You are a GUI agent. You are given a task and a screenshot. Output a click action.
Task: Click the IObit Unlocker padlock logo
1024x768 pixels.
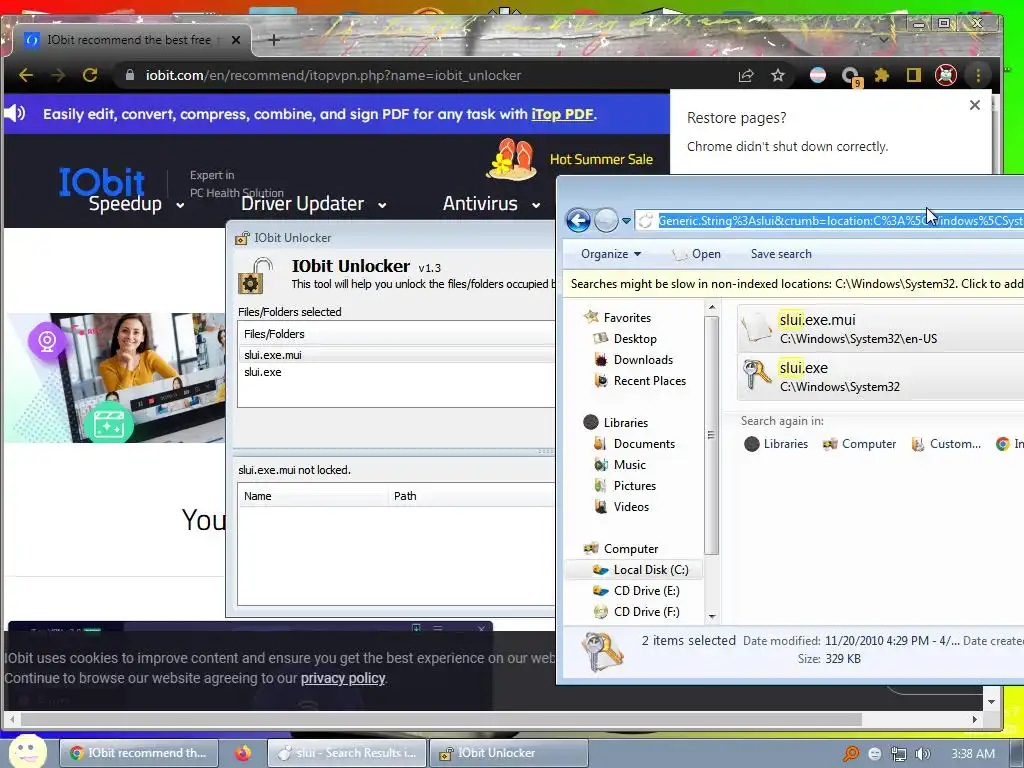(x=255, y=276)
